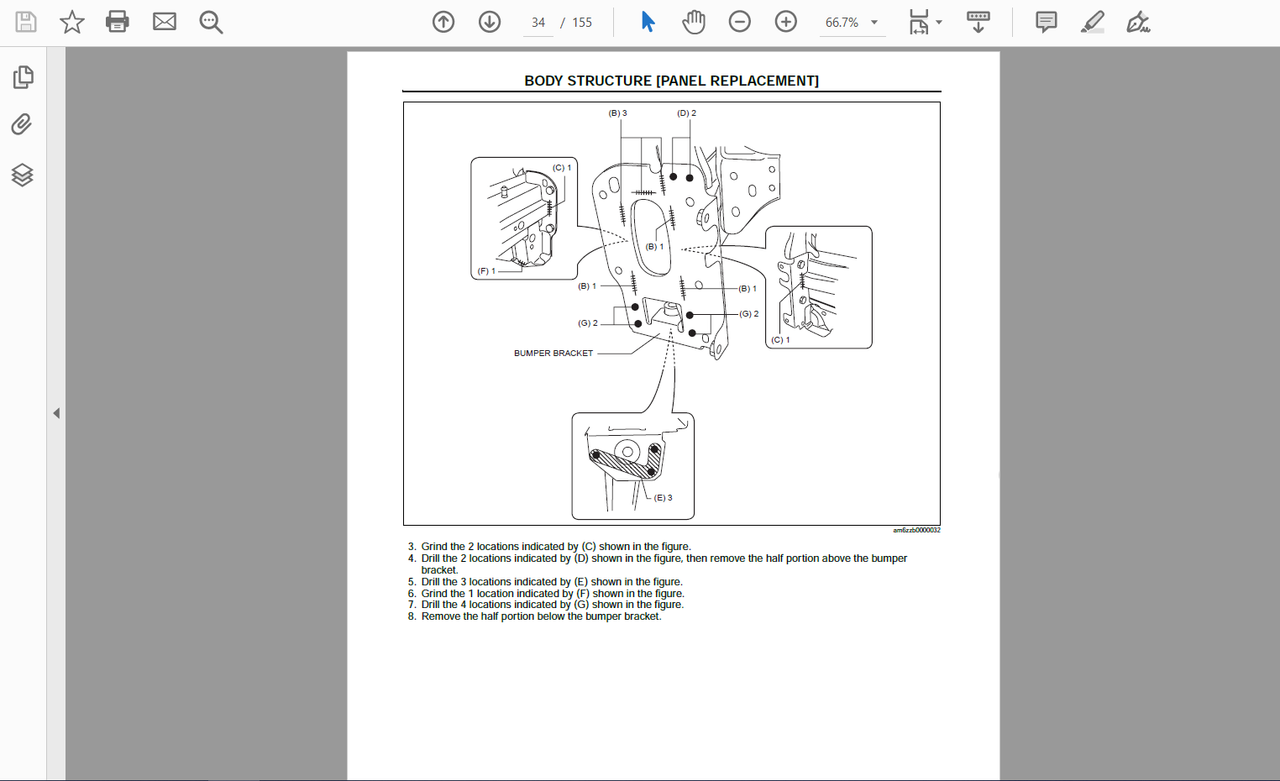Click step 3 text 'Grind the 2 locations'
This screenshot has height=781, width=1280.
pyautogui.click(x=555, y=547)
